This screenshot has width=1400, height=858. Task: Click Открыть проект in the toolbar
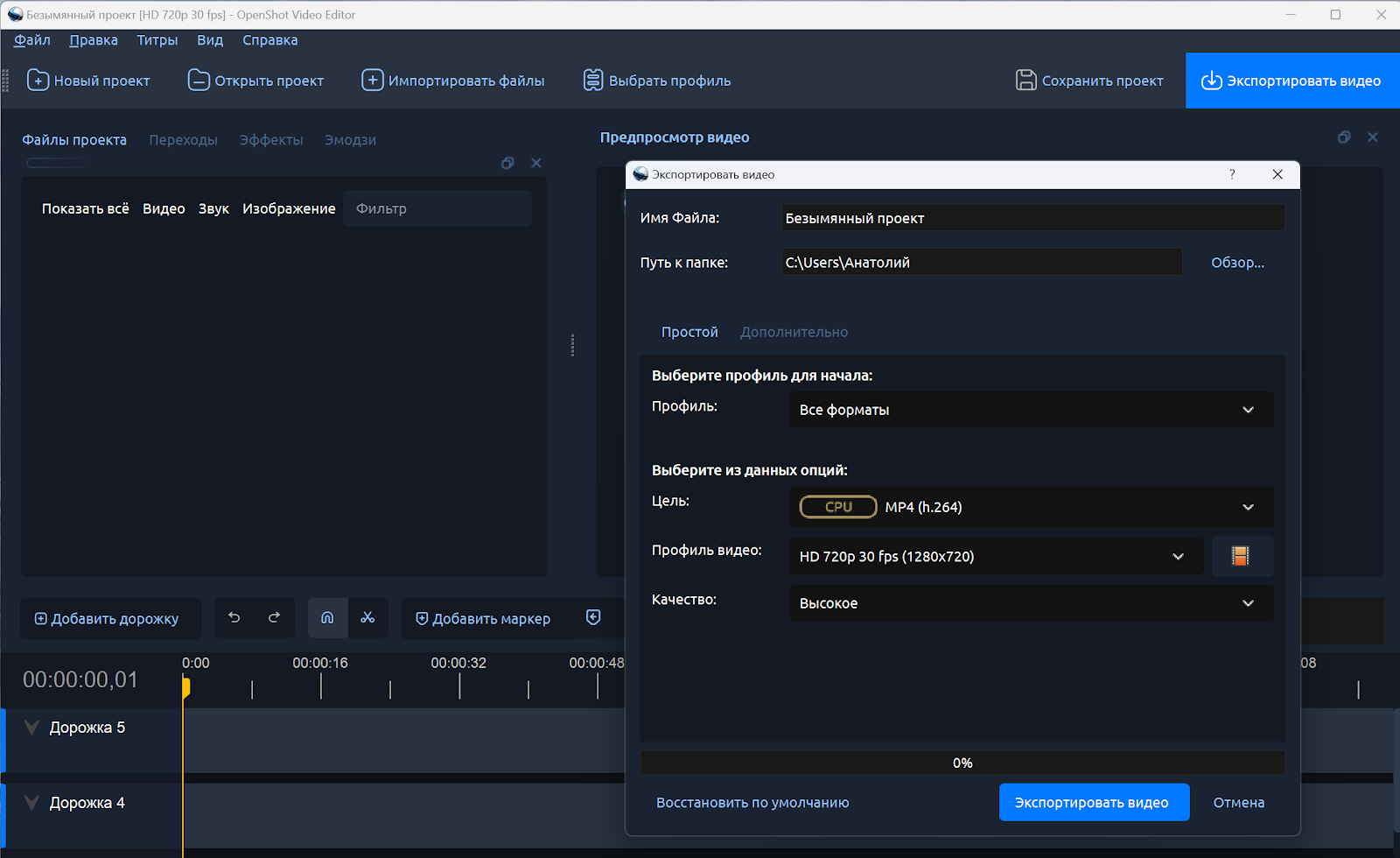(255, 81)
